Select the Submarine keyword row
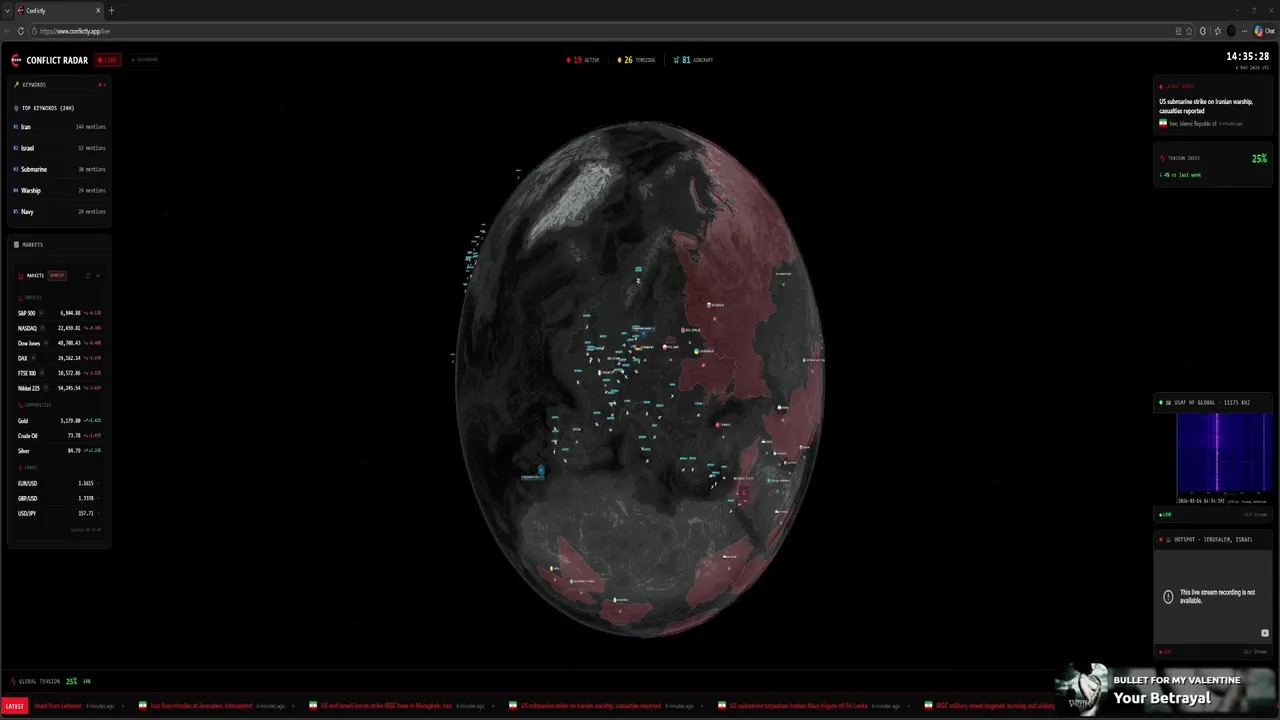 click(59, 169)
